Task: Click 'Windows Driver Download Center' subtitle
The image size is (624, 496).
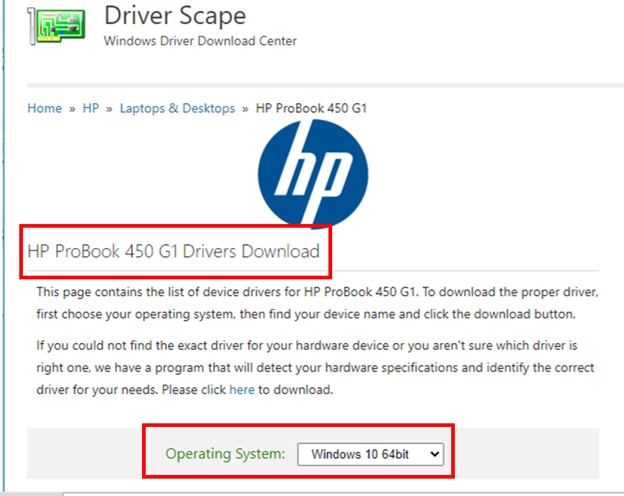Action: tap(200, 41)
